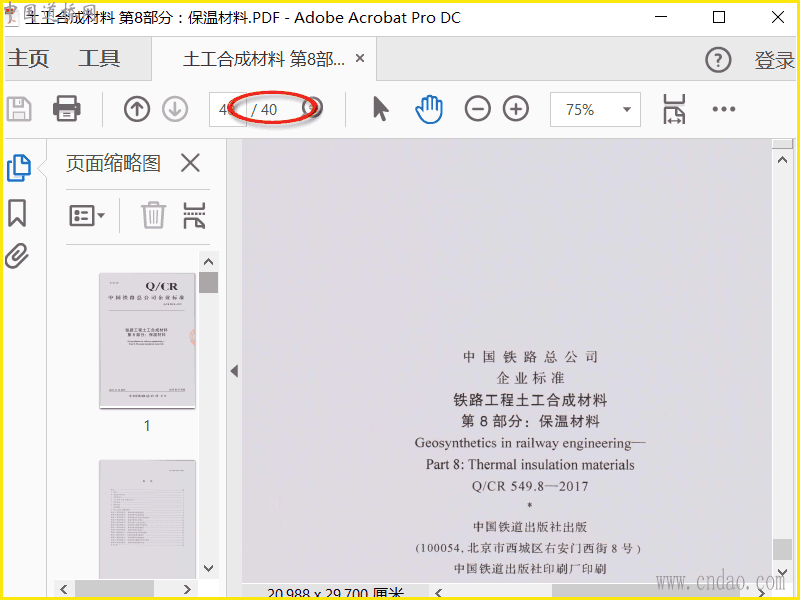Open the page thumbnails panel icon
800x600 pixels.
pyautogui.click(x=19, y=168)
